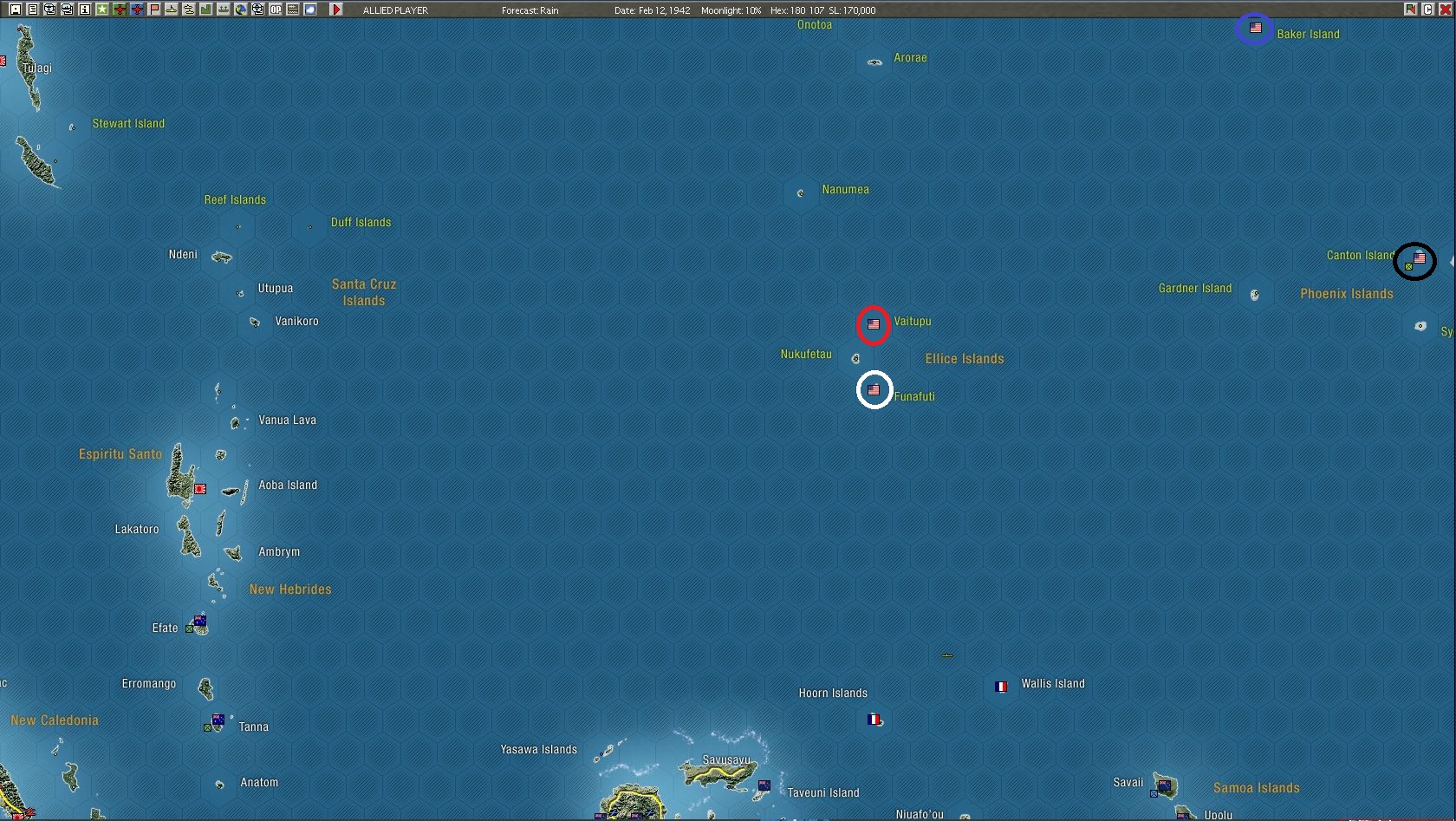
Task: Click the 'C' button in the top-right corner
Action: pos(1427,10)
